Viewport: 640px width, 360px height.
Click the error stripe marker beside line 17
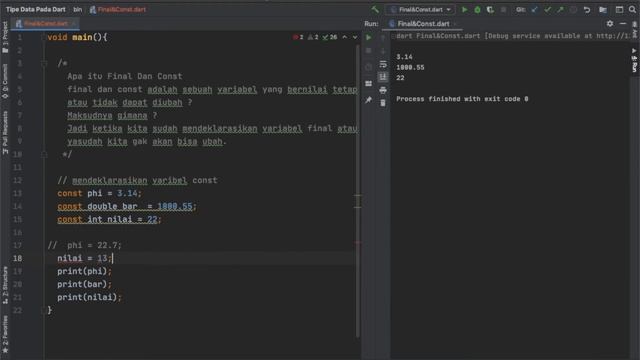[358, 243]
